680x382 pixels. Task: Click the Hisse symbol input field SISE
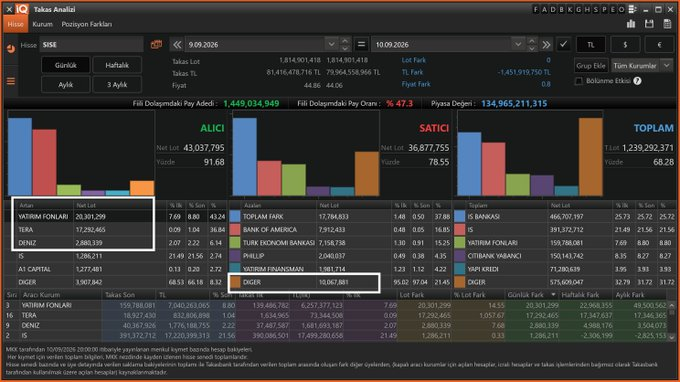(91, 45)
